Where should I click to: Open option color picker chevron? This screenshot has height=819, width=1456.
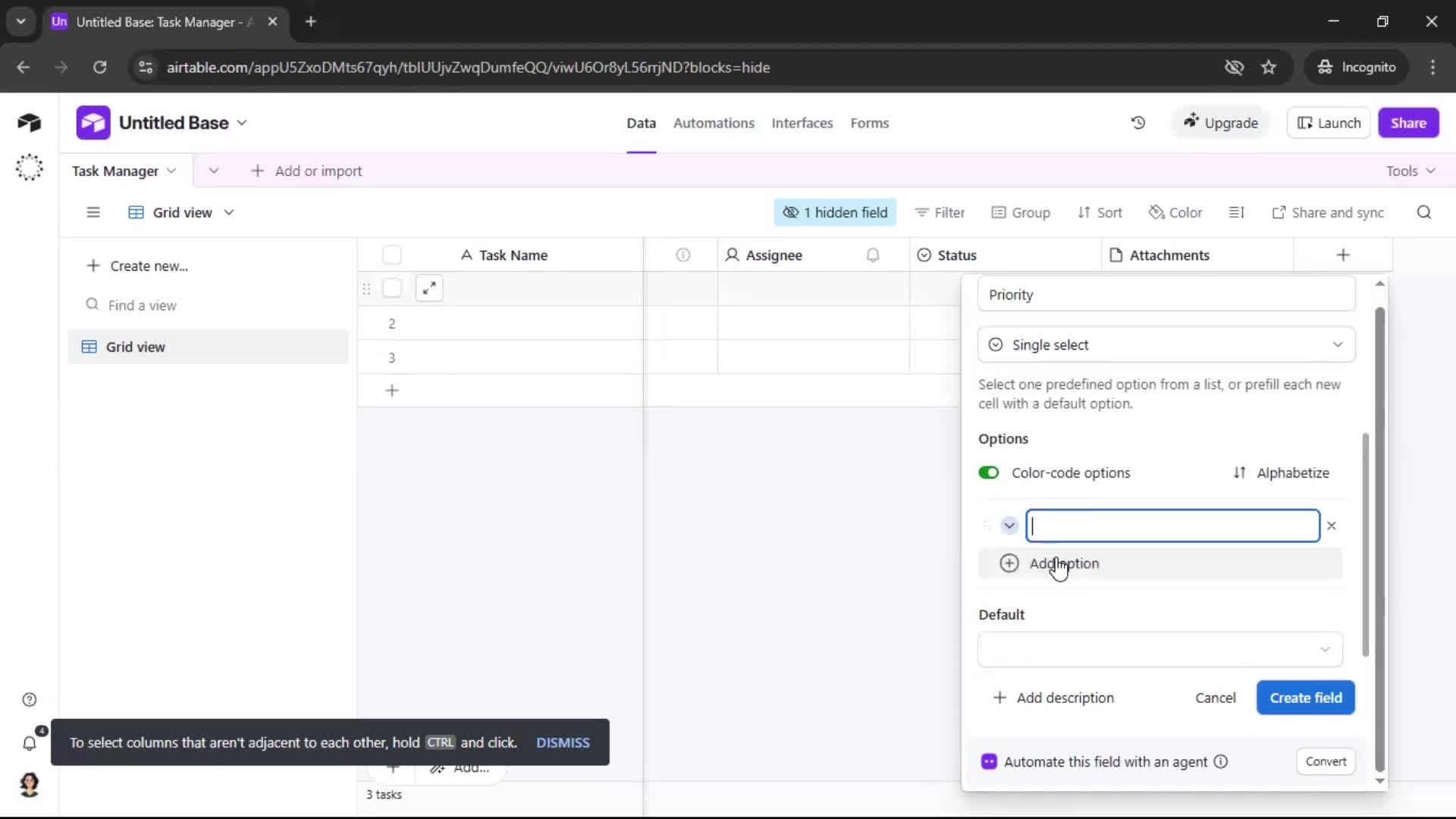(1009, 526)
